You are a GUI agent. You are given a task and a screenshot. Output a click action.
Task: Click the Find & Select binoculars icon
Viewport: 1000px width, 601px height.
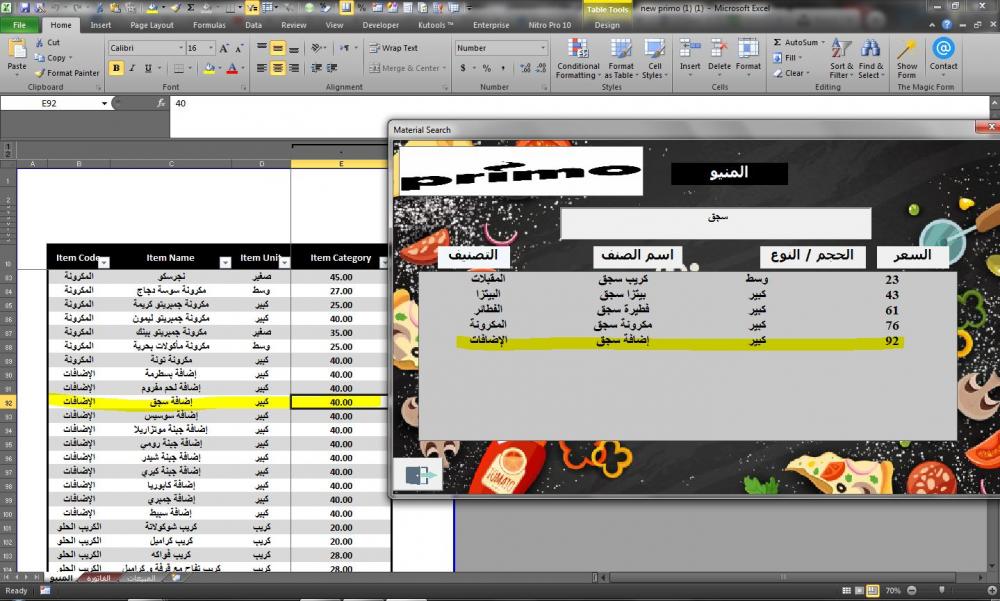pyautogui.click(x=870, y=49)
